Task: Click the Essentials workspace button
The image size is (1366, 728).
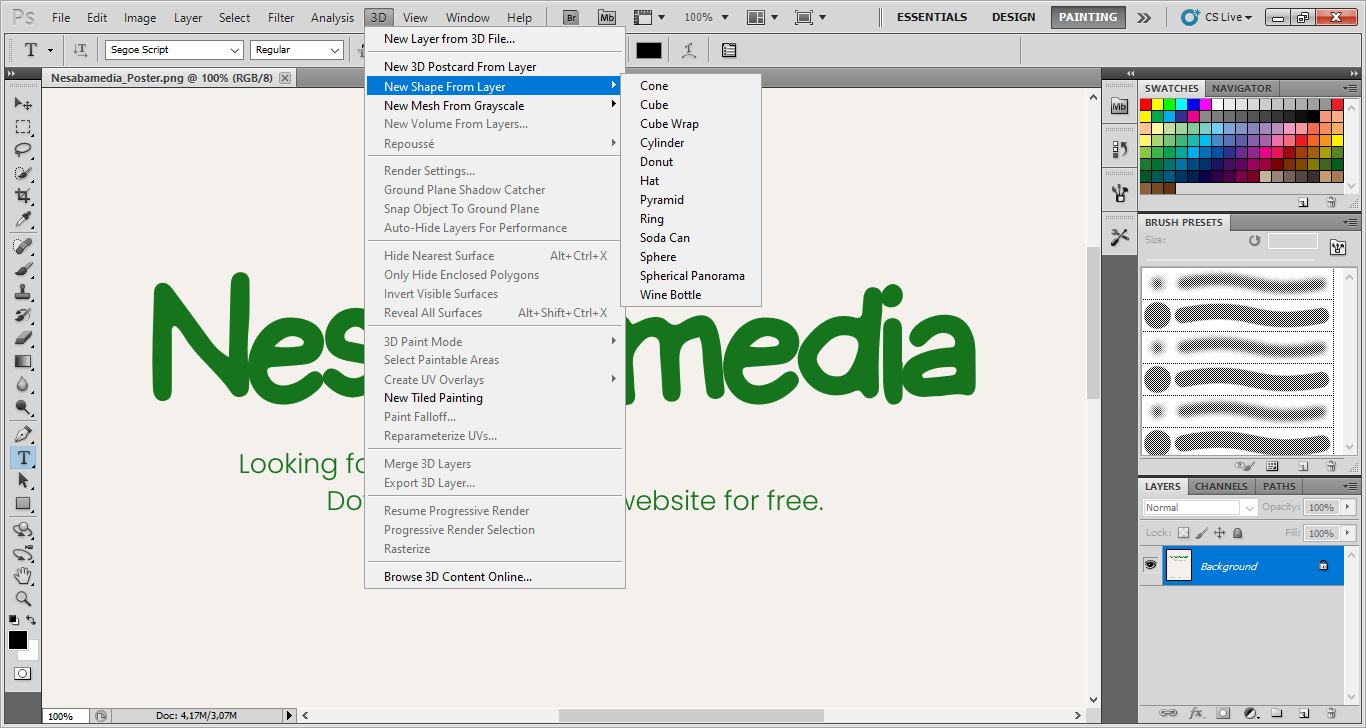Action: pyautogui.click(x=931, y=17)
